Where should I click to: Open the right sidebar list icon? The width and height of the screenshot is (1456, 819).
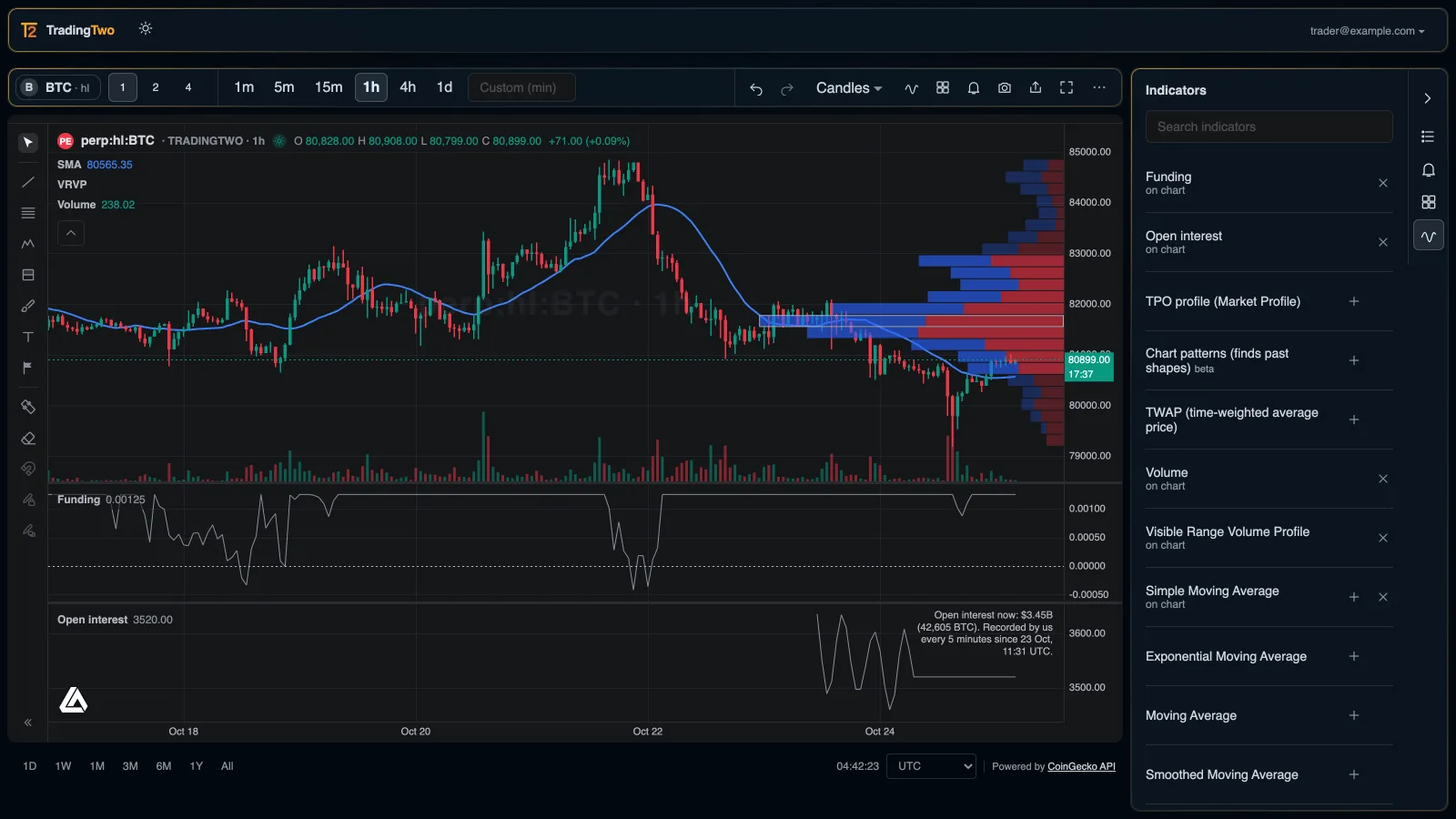point(1428,136)
